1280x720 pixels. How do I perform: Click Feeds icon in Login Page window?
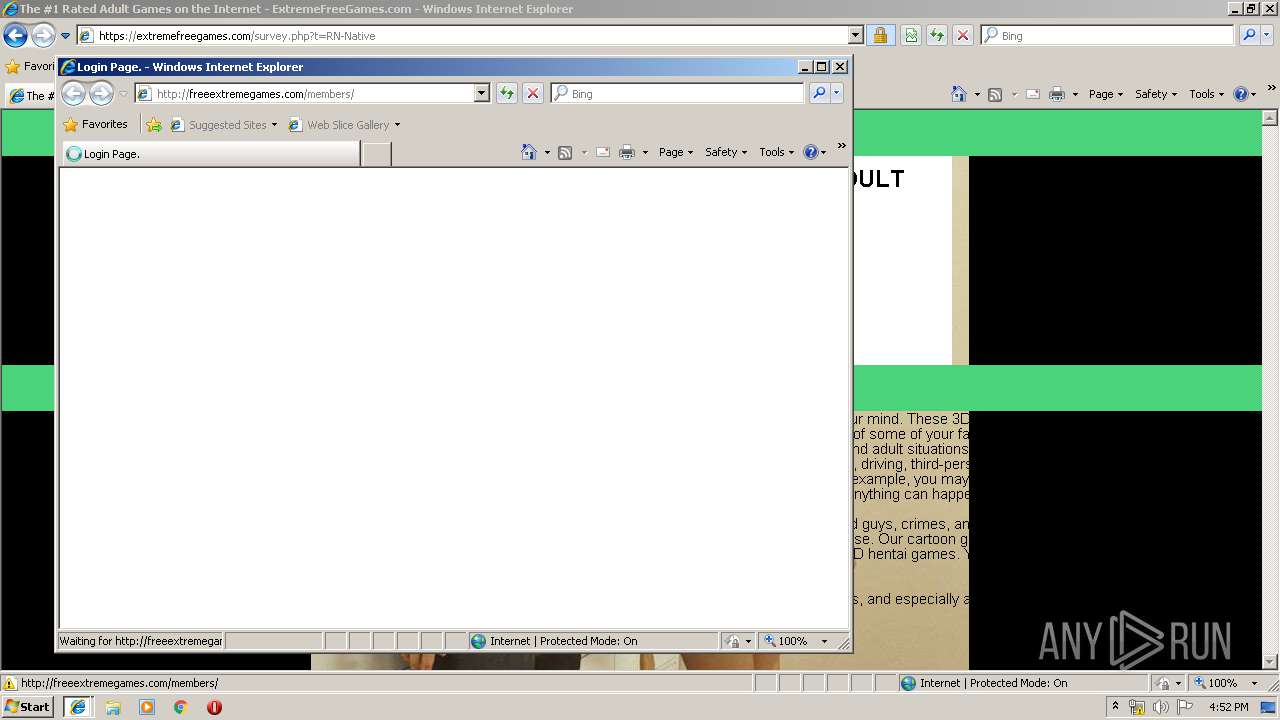pos(565,152)
